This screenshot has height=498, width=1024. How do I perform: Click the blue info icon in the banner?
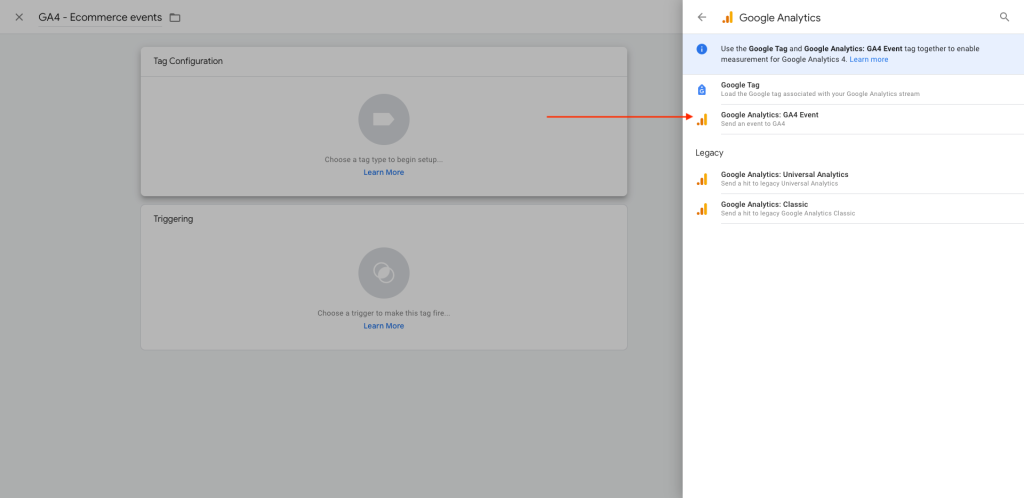tap(702, 49)
